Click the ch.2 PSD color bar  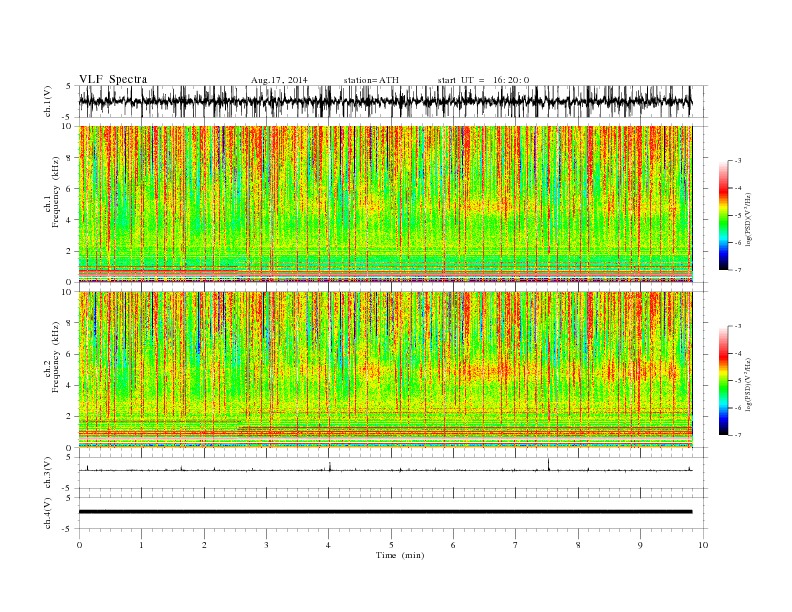pyautogui.click(x=723, y=380)
